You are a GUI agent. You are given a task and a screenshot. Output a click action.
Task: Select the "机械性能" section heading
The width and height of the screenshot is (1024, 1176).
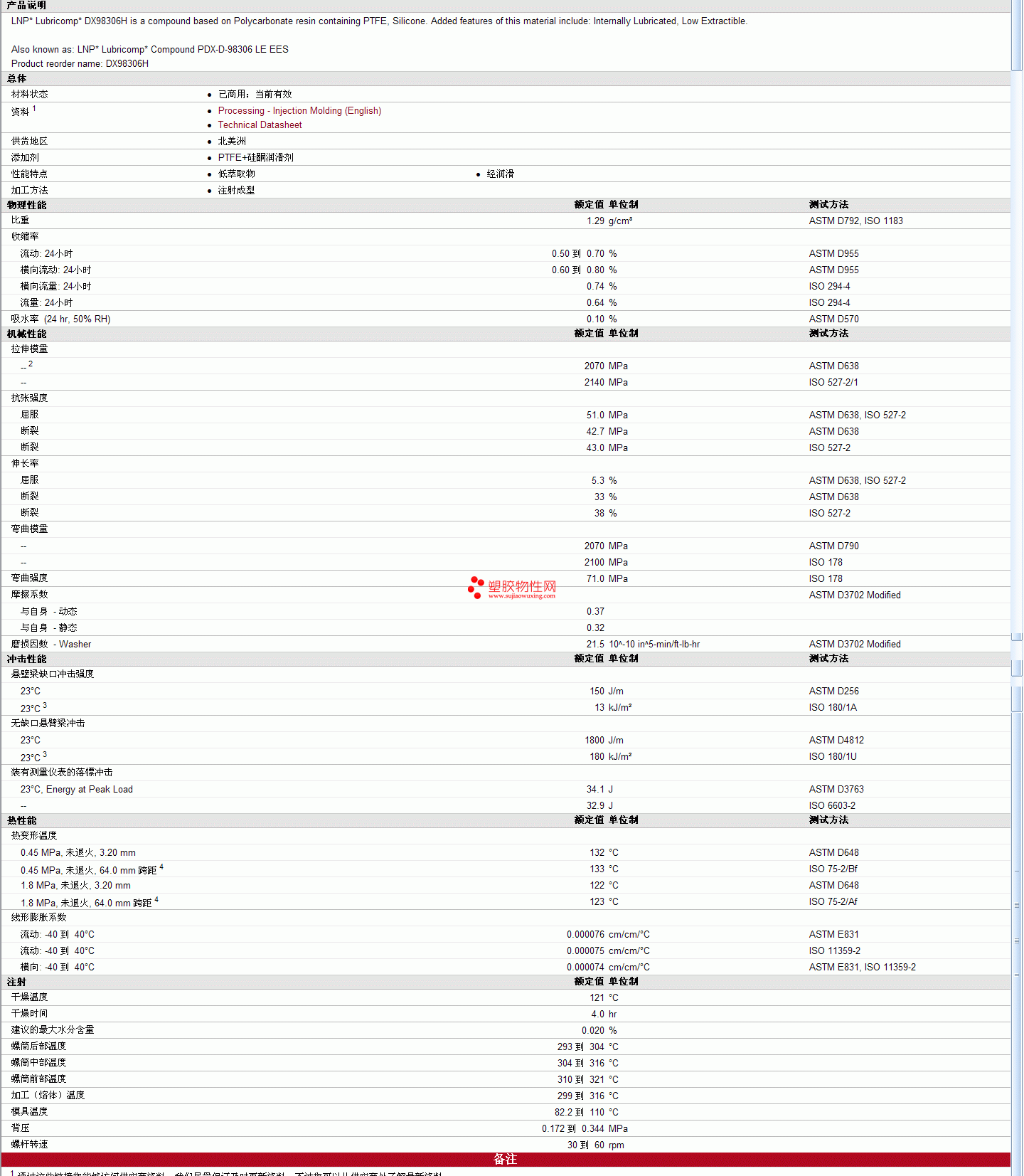coord(26,334)
